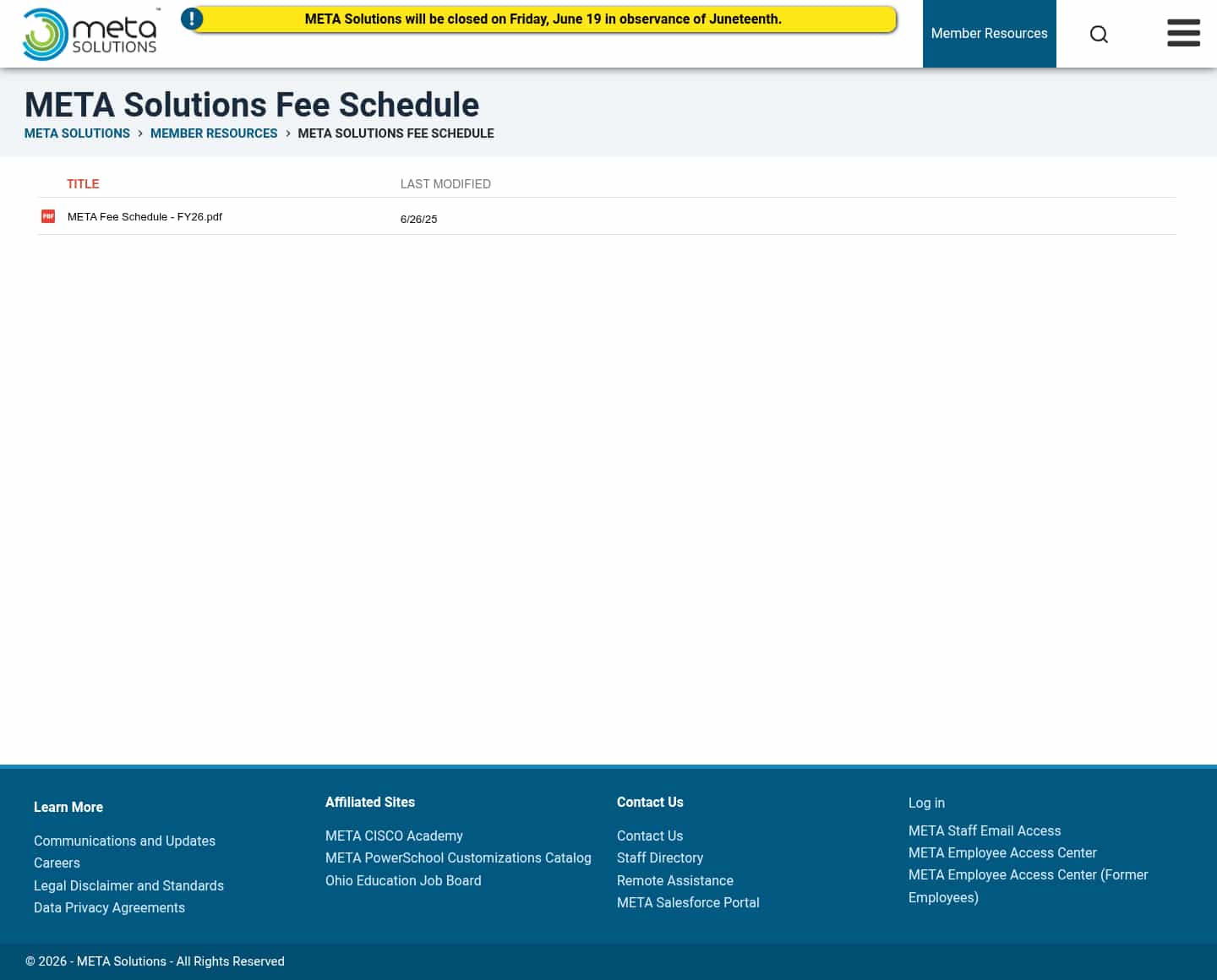Click the red PDF file icon

[48, 216]
